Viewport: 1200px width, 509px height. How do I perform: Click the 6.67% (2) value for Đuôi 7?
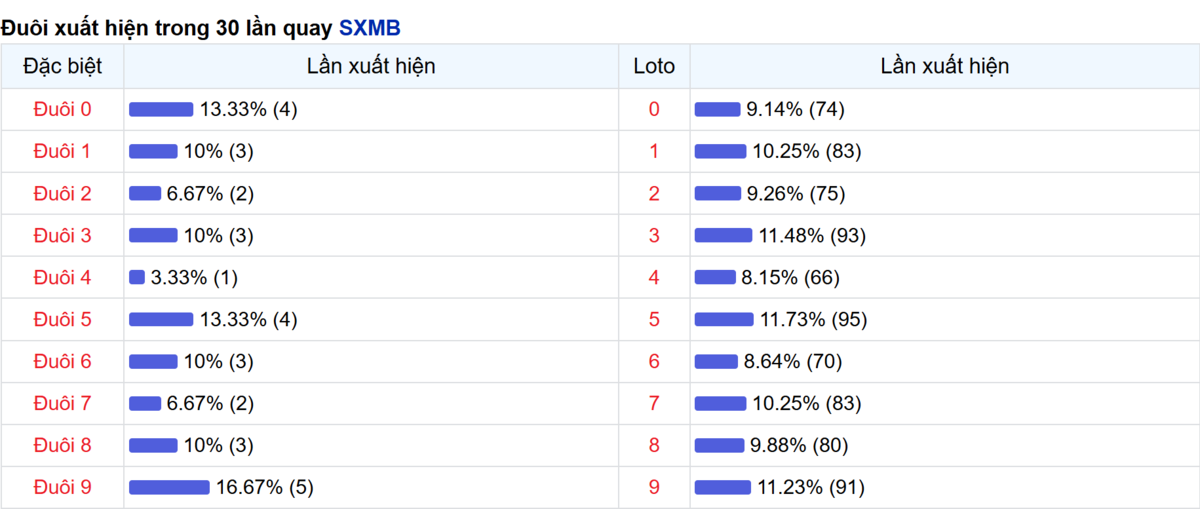point(210,403)
